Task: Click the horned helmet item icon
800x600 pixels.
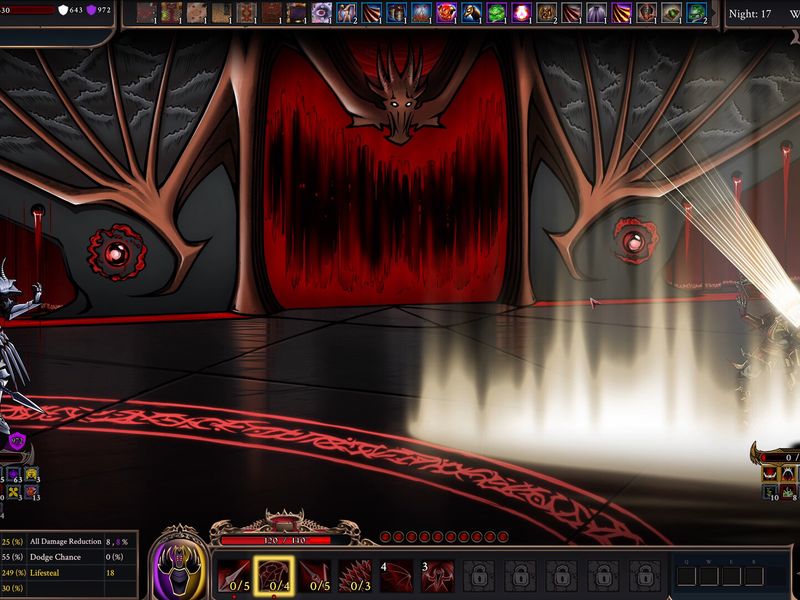Action: pyautogui.click(x=646, y=13)
